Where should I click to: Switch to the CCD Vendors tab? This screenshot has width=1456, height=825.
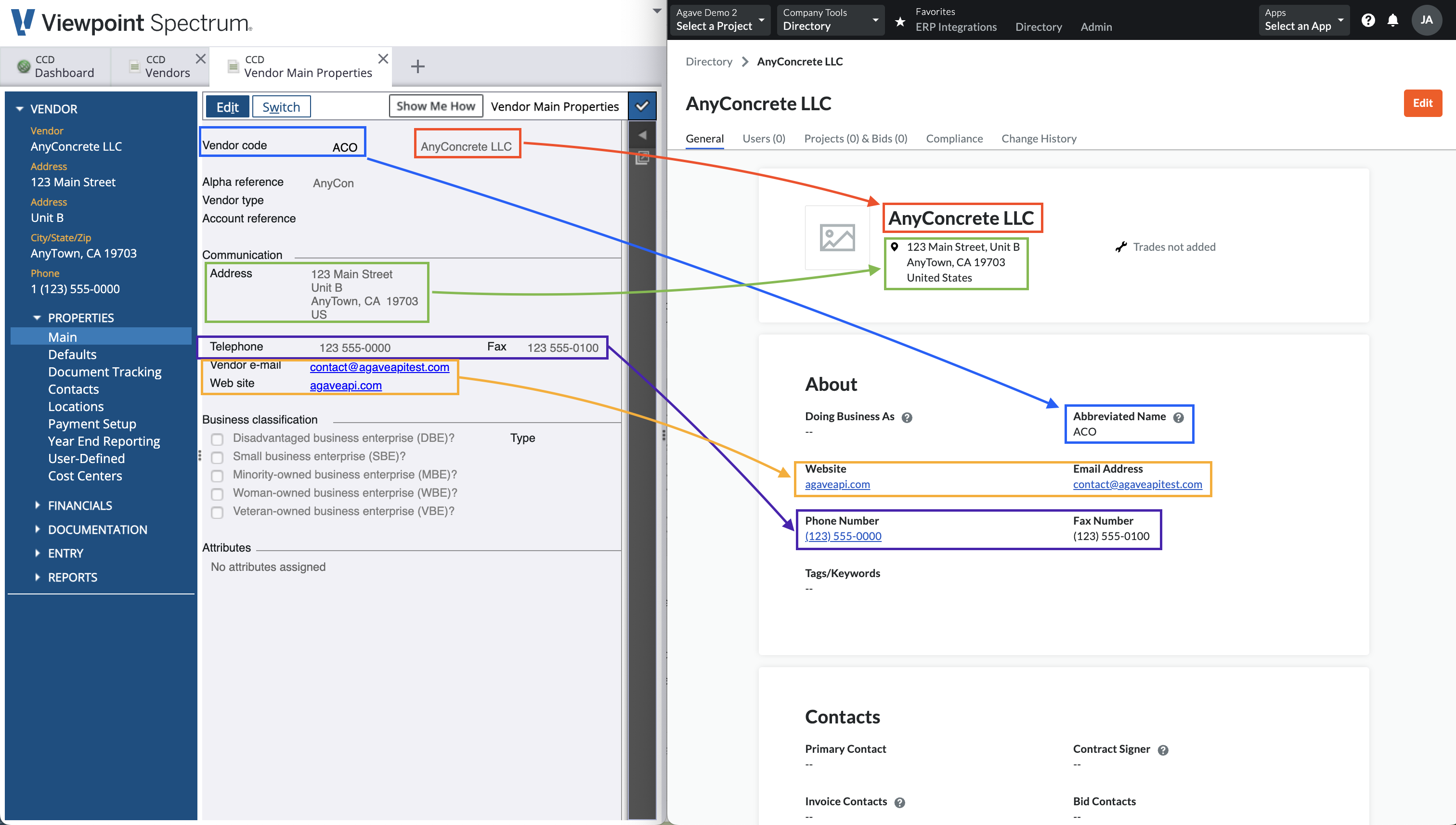(x=160, y=66)
